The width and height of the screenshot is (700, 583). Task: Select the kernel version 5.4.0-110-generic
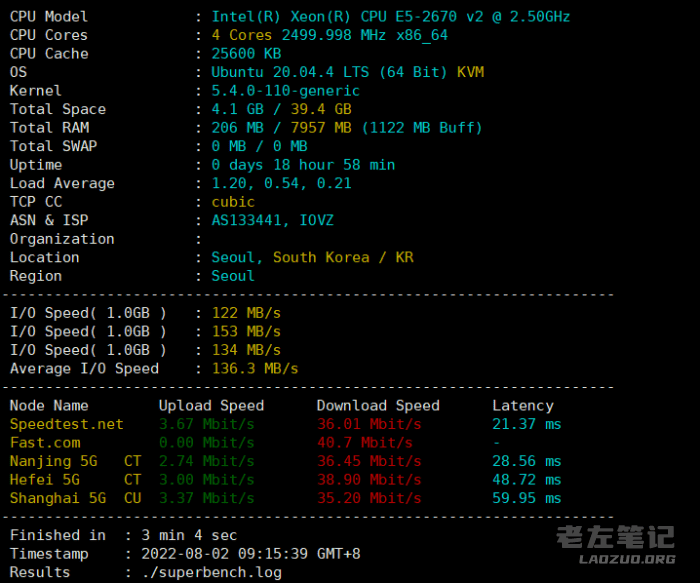[x=285, y=91]
